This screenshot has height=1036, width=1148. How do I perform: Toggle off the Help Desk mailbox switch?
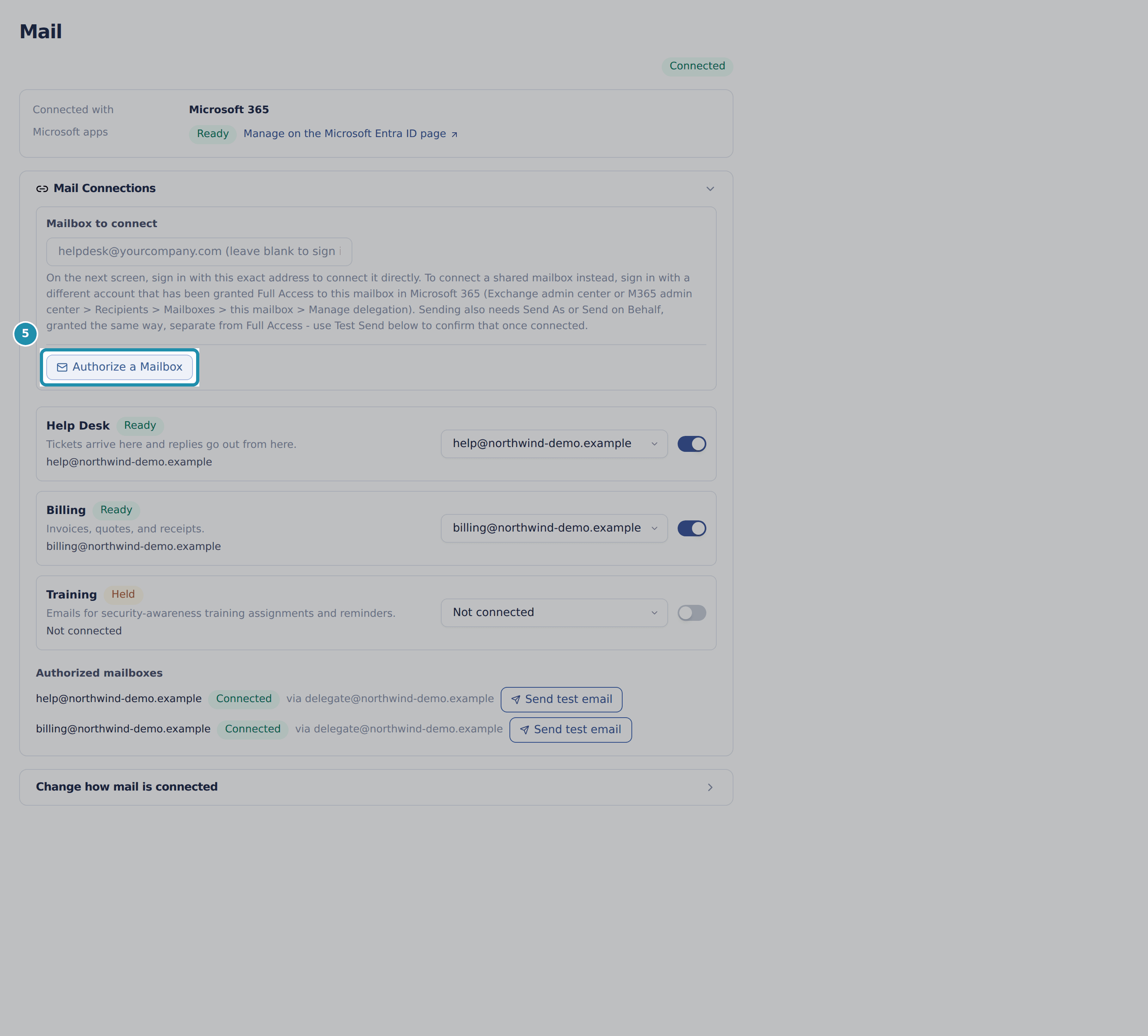coord(692,444)
